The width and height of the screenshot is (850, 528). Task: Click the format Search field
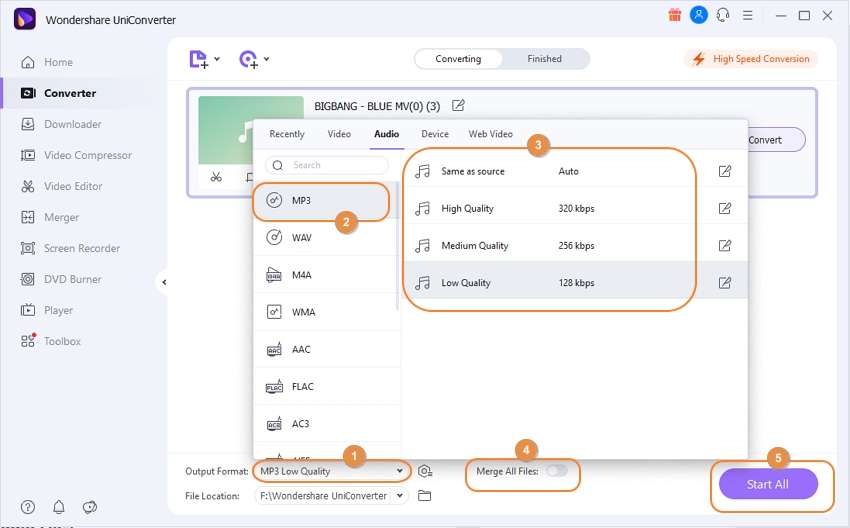click(327, 165)
